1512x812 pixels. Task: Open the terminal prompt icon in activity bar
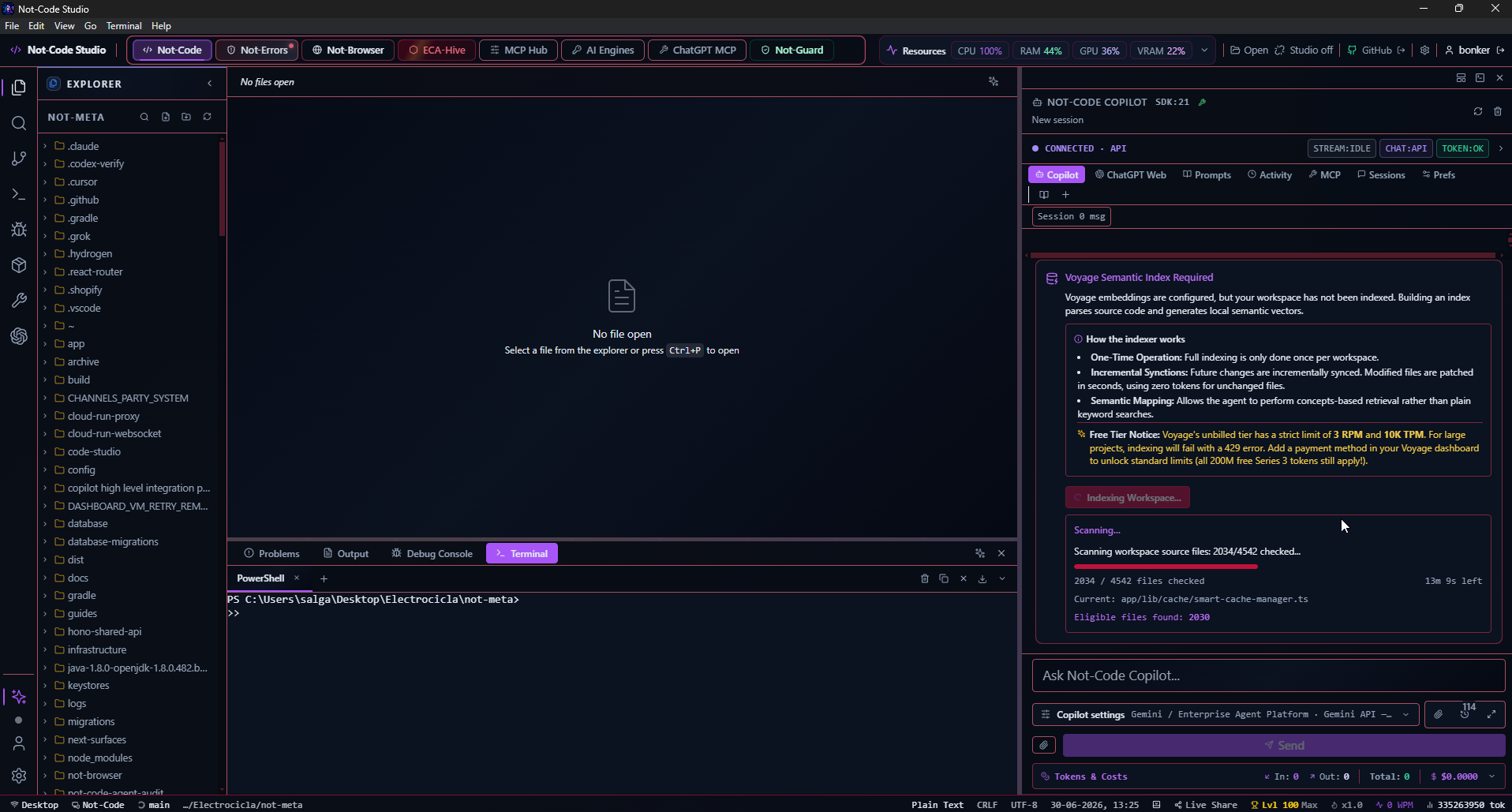tap(19, 194)
